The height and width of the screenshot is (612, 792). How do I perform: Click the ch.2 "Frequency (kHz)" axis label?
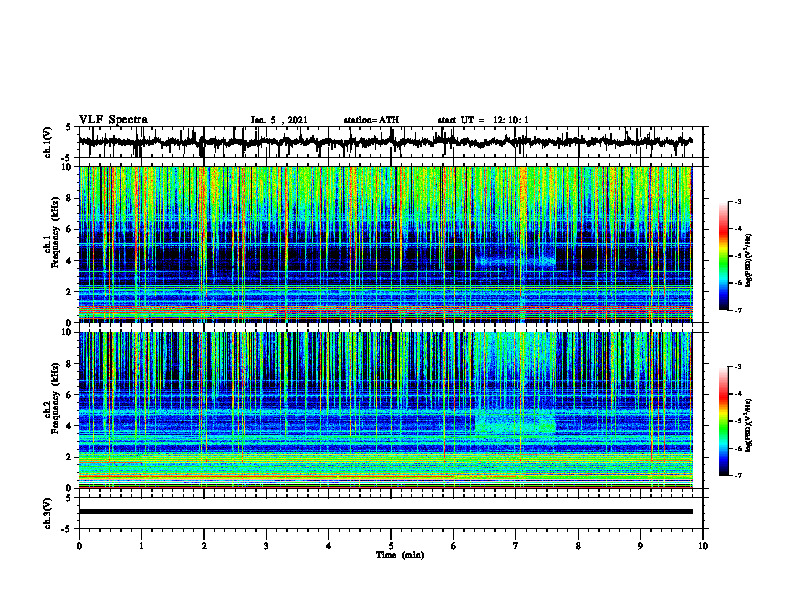(x=56, y=398)
